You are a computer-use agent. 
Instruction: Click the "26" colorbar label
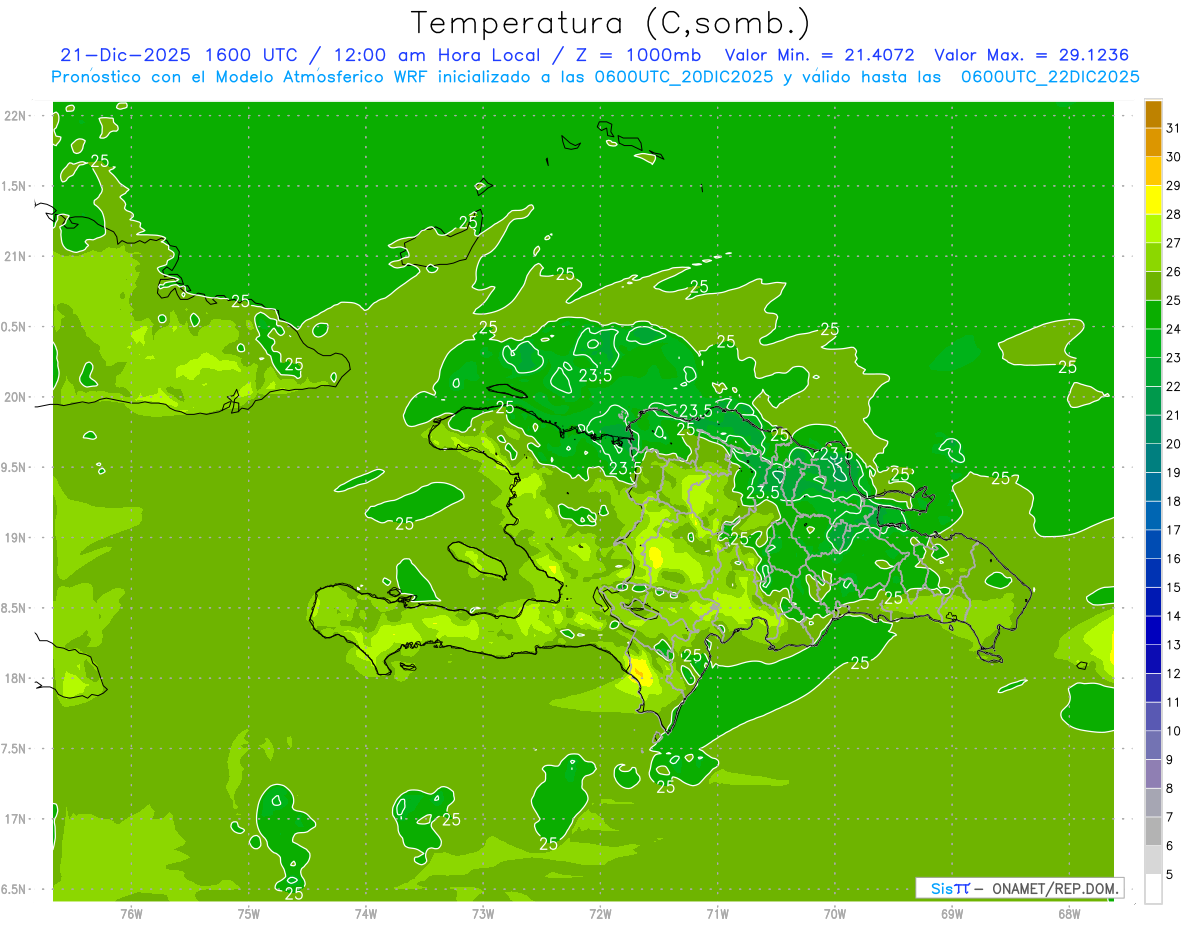(1174, 272)
